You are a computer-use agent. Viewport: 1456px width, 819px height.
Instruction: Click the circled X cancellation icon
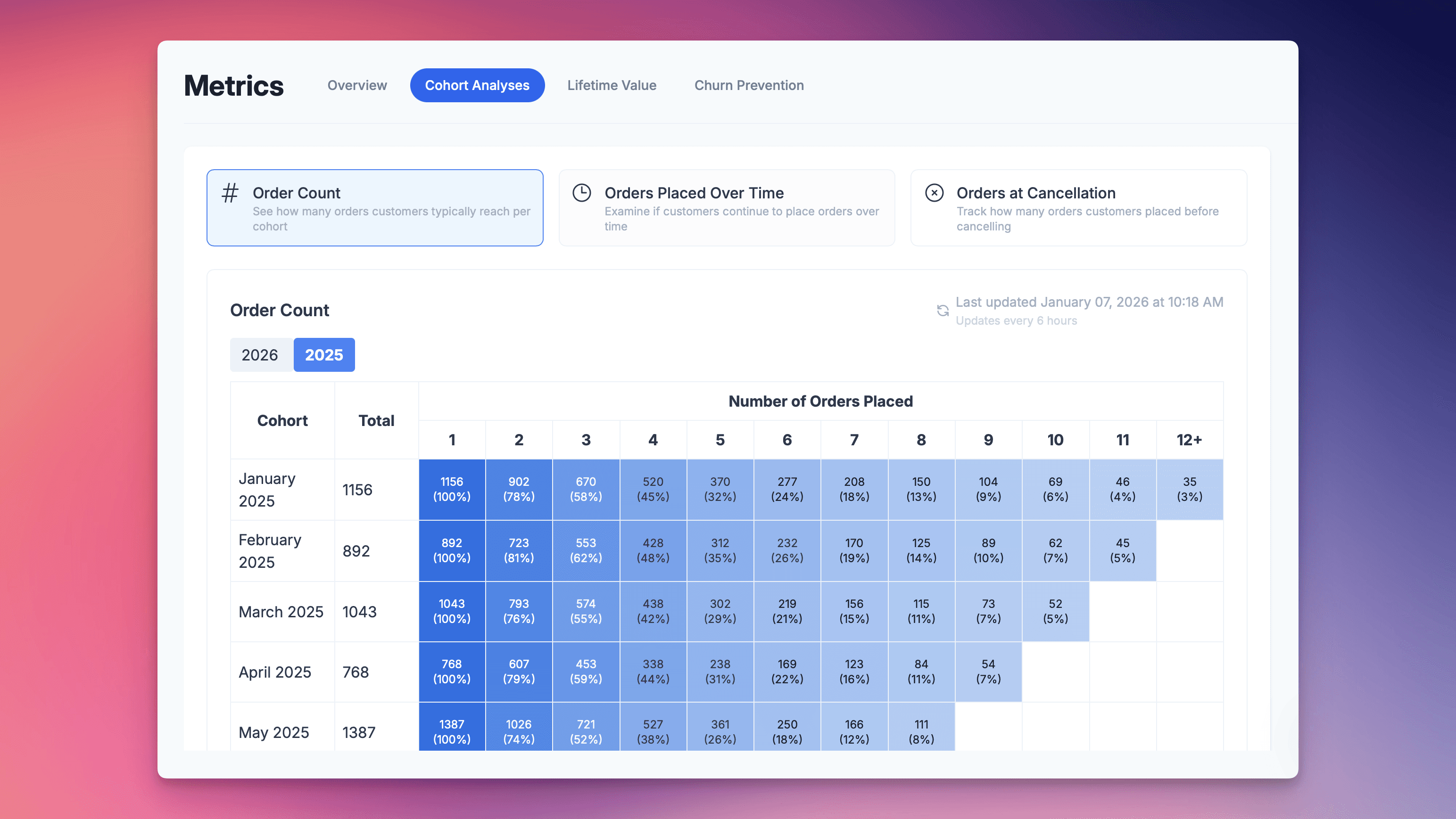click(934, 193)
